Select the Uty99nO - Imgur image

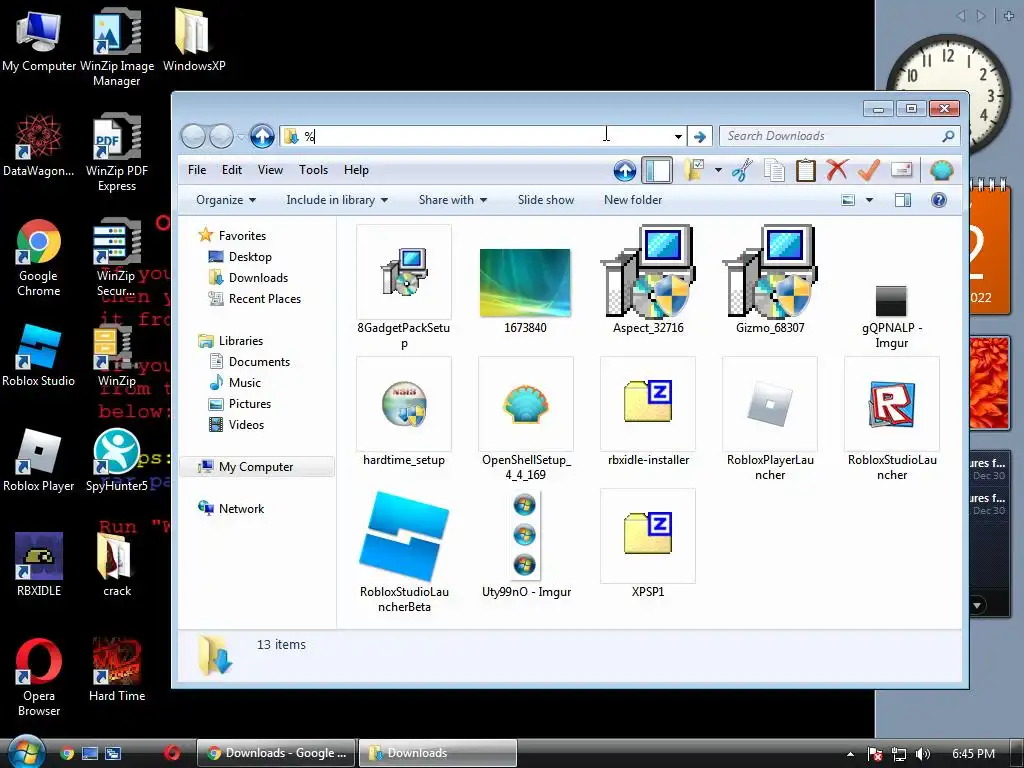(526, 544)
